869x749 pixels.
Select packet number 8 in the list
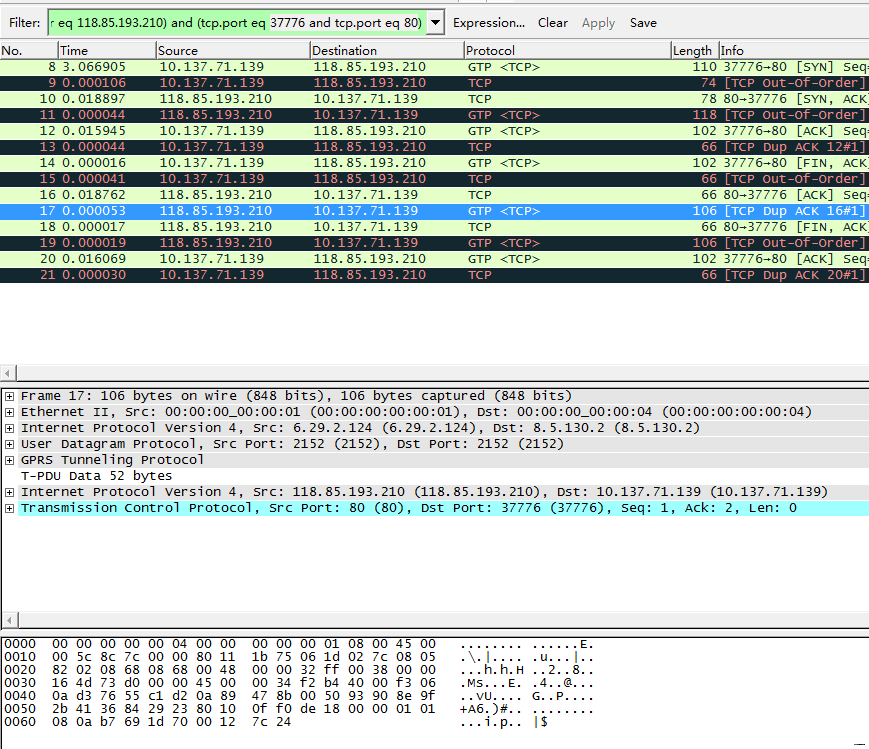[300, 66]
